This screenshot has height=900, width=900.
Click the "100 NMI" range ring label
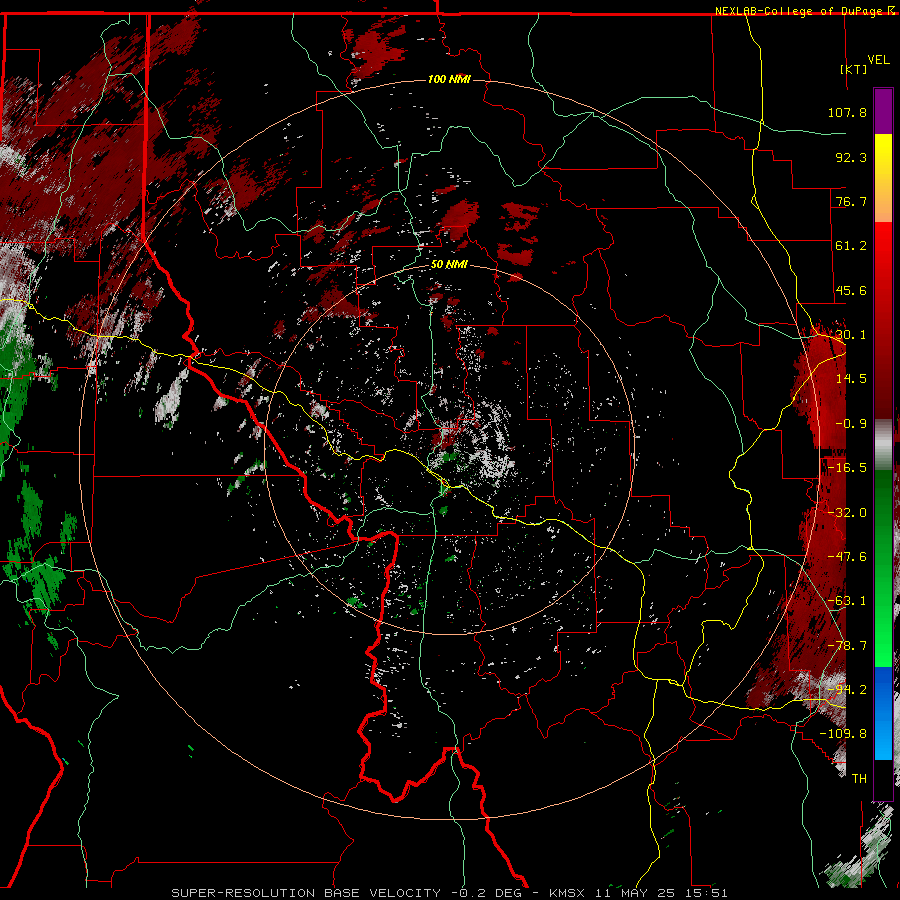point(449,79)
